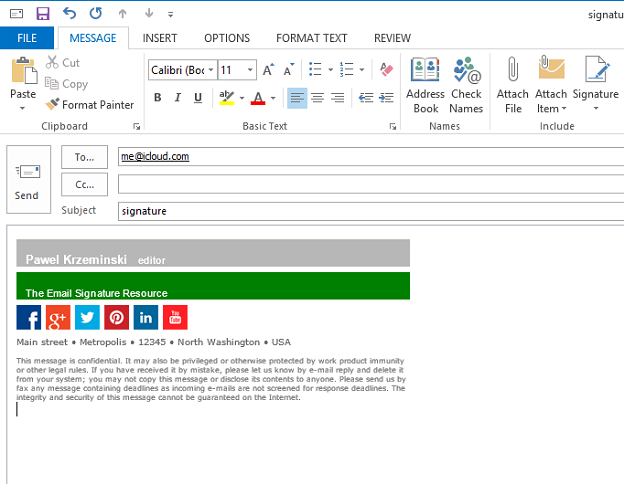The width and height of the screenshot is (624, 484).
Task: Expand the Signature dropdown
Action: click(x=595, y=108)
